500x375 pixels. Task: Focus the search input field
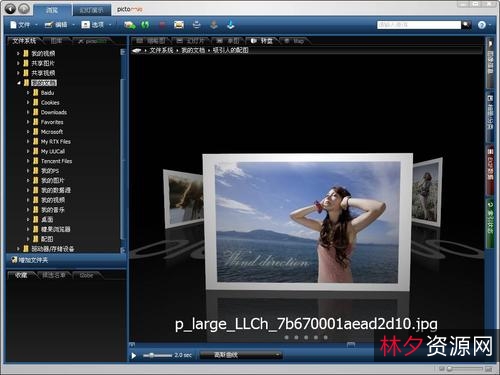point(419,25)
